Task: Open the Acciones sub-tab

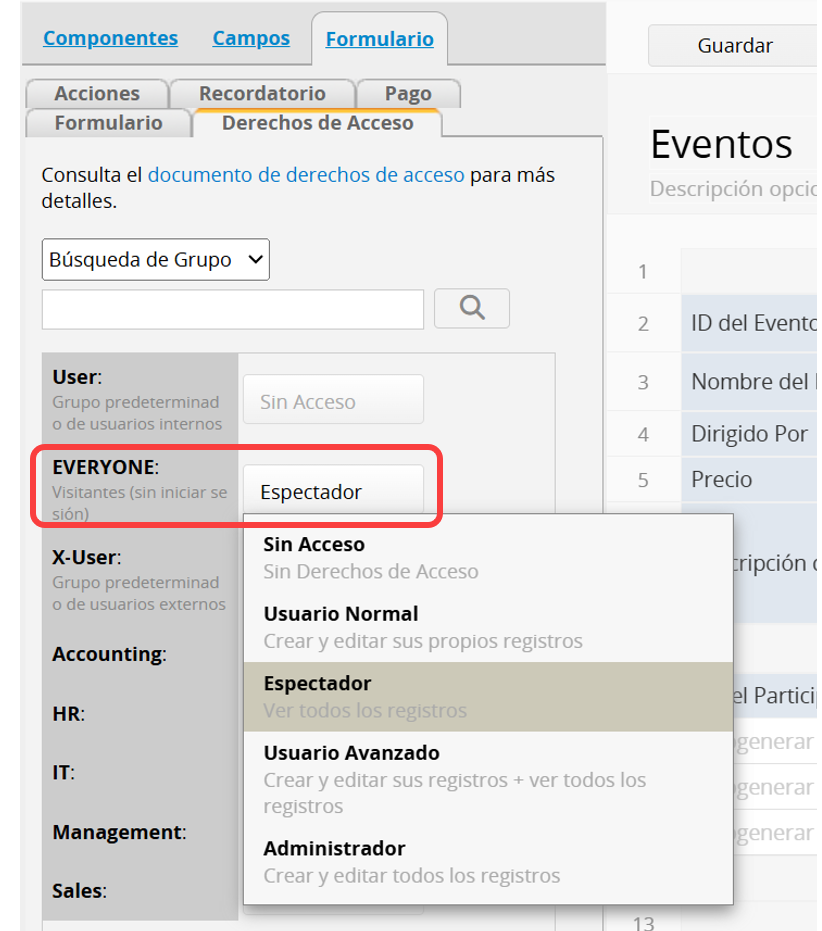Action: point(97,93)
